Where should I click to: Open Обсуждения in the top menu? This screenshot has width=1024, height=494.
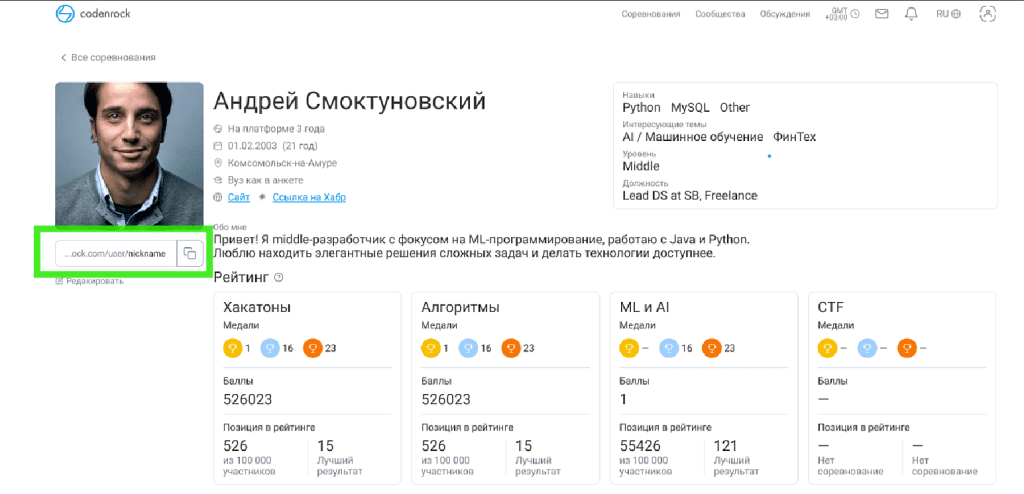tap(785, 14)
